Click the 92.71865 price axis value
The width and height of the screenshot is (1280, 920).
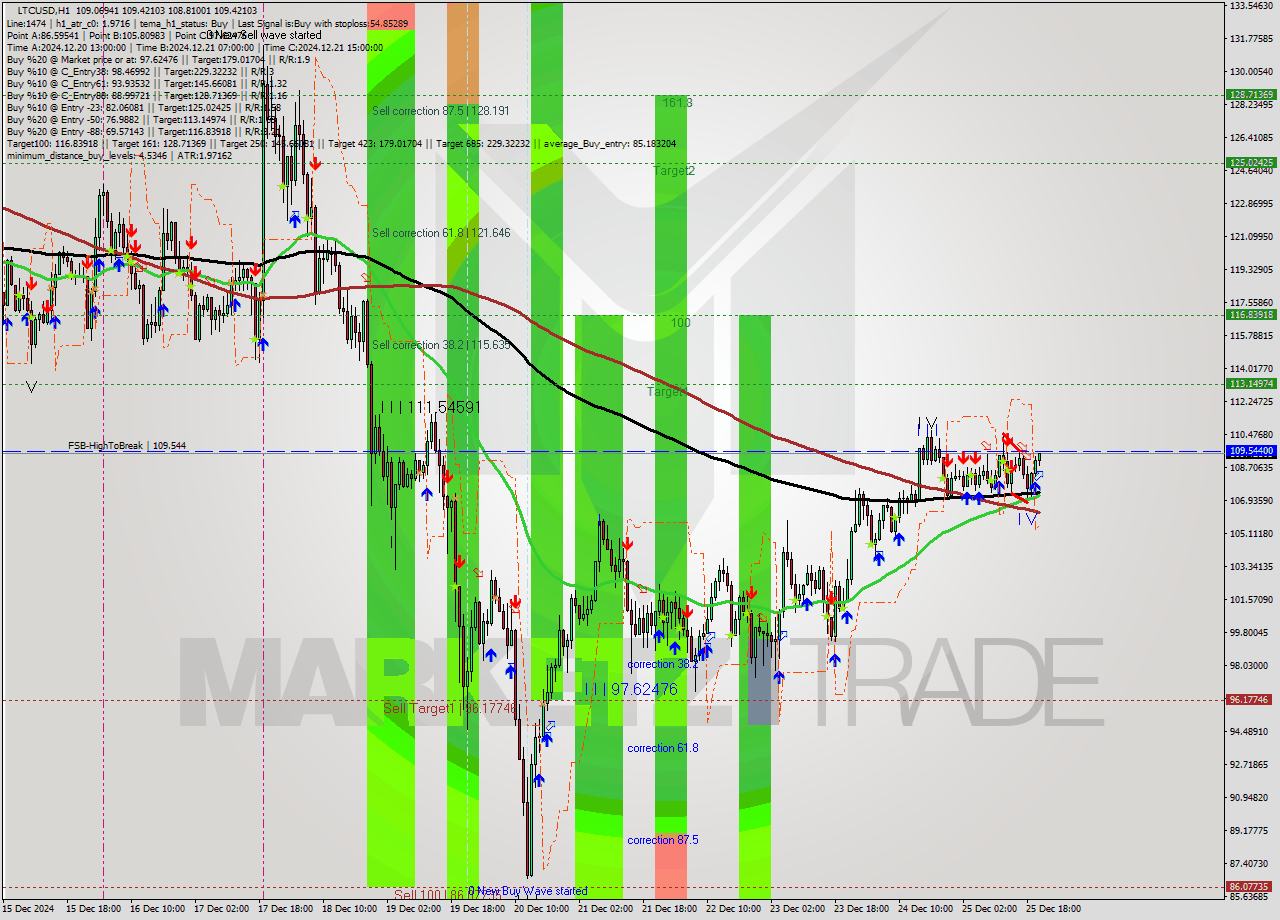(x=1251, y=765)
